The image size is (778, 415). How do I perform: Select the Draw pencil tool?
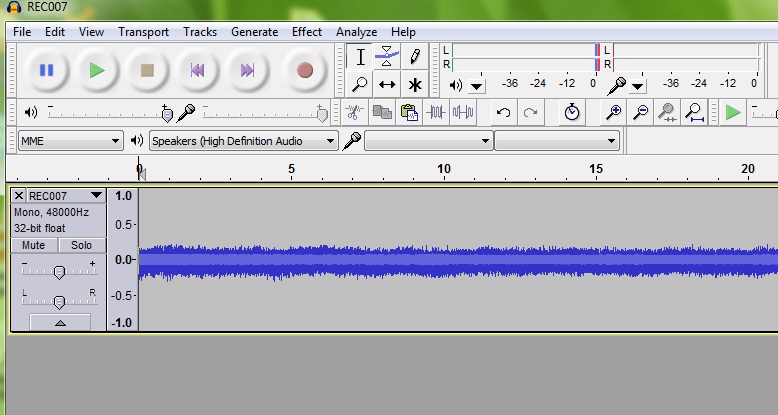tap(414, 57)
